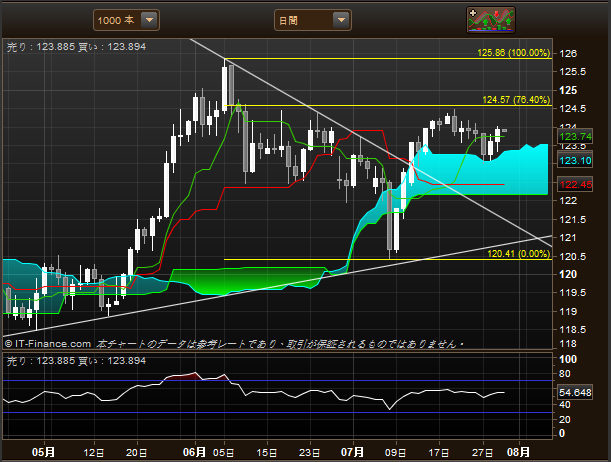Click the arrow button beside 日間
Screen dimensions: 611x462
coord(341,19)
